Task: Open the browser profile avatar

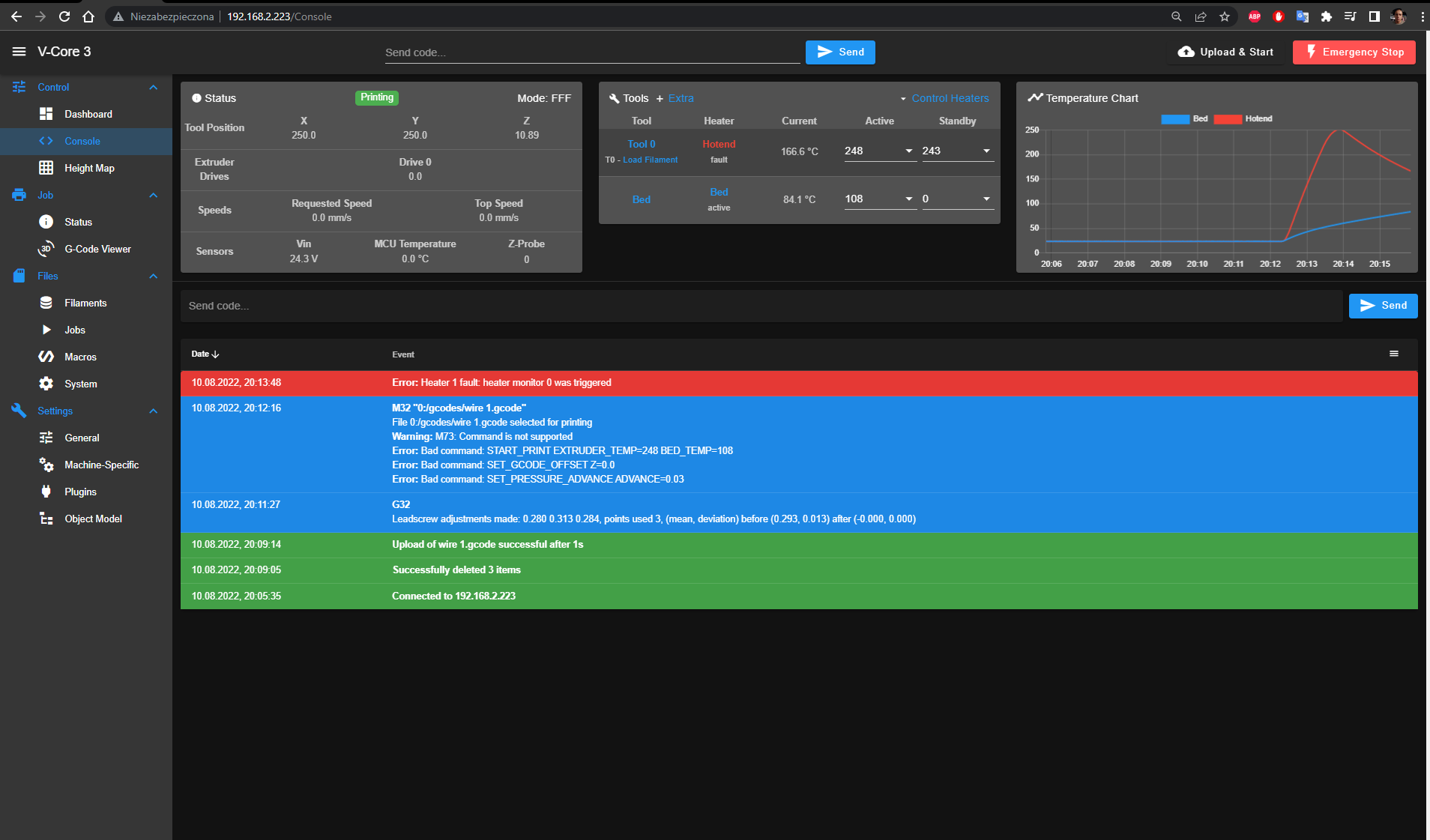Action: (1399, 16)
